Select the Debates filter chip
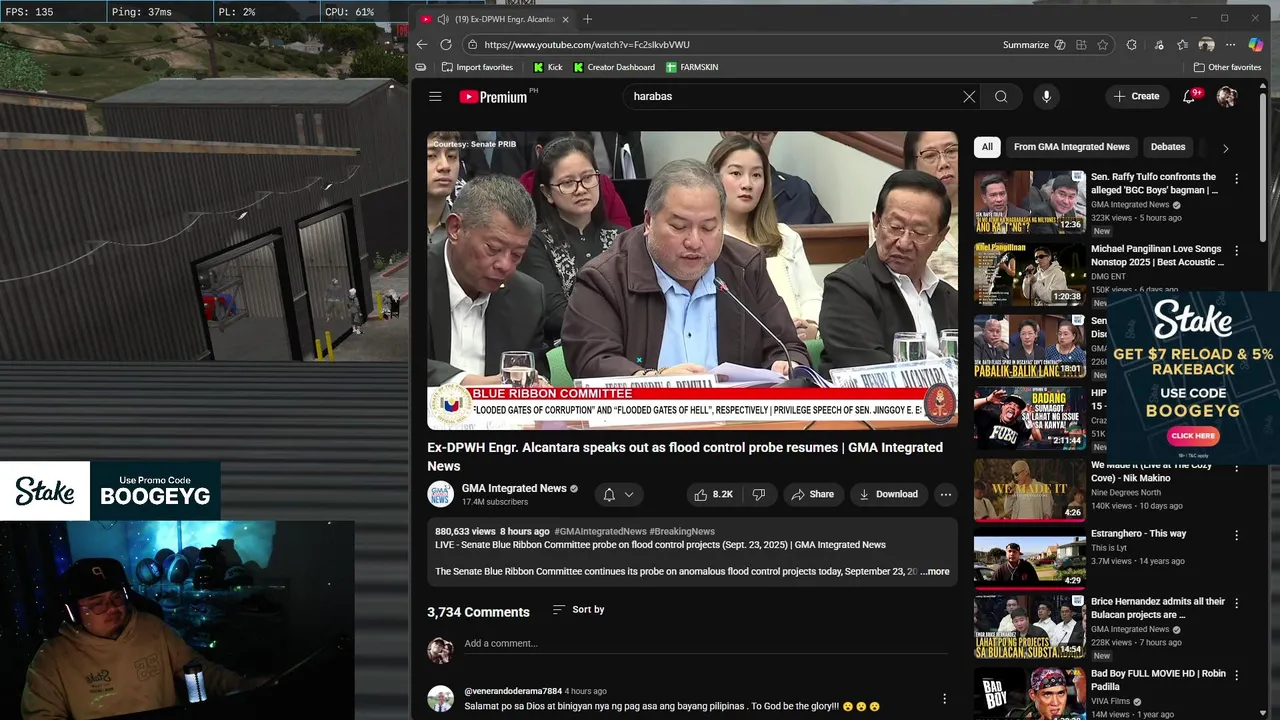 coord(1168,147)
